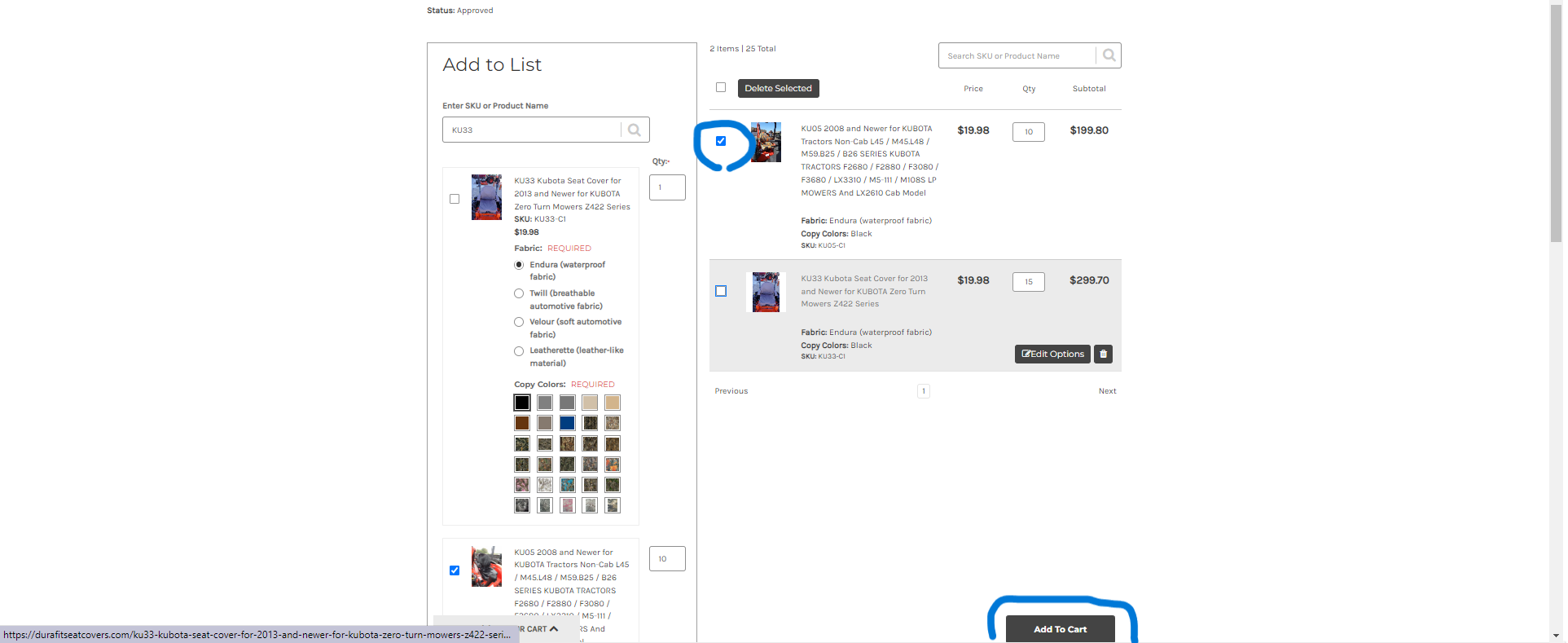
Task: Open Edit Options for KU33 item
Action: click(1052, 354)
